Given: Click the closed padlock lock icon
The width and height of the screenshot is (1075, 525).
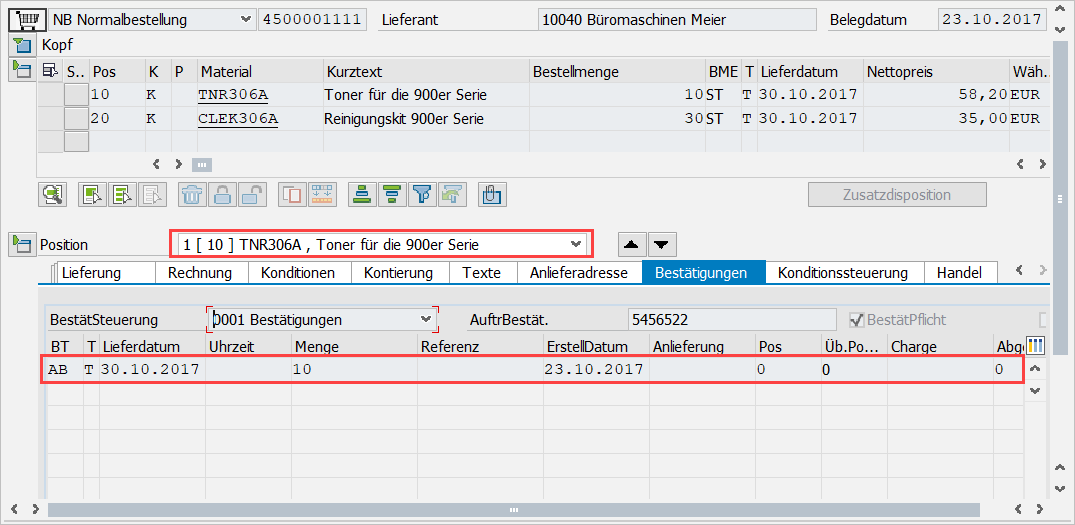Looking at the screenshot, I should click(x=222, y=194).
